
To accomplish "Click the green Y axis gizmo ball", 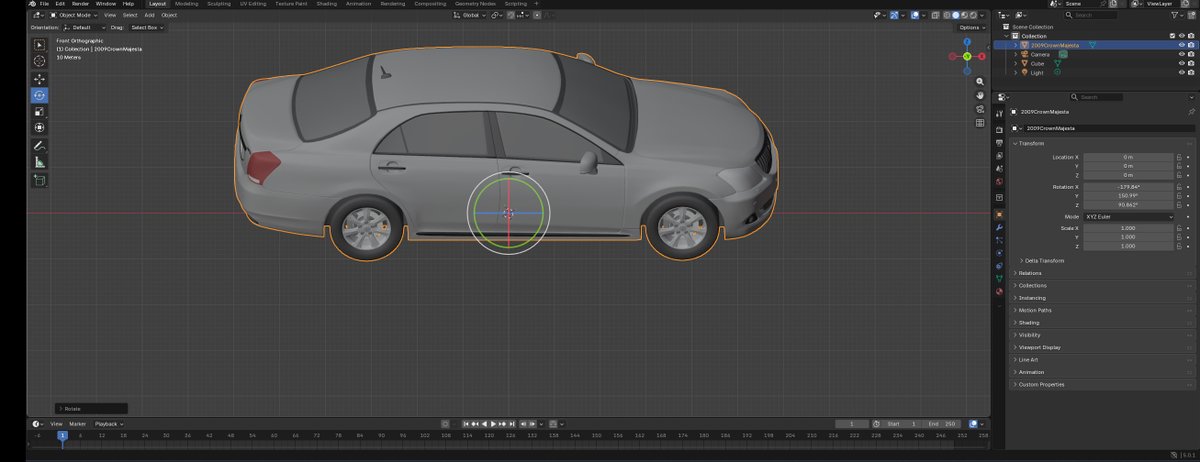I will 967,56.
